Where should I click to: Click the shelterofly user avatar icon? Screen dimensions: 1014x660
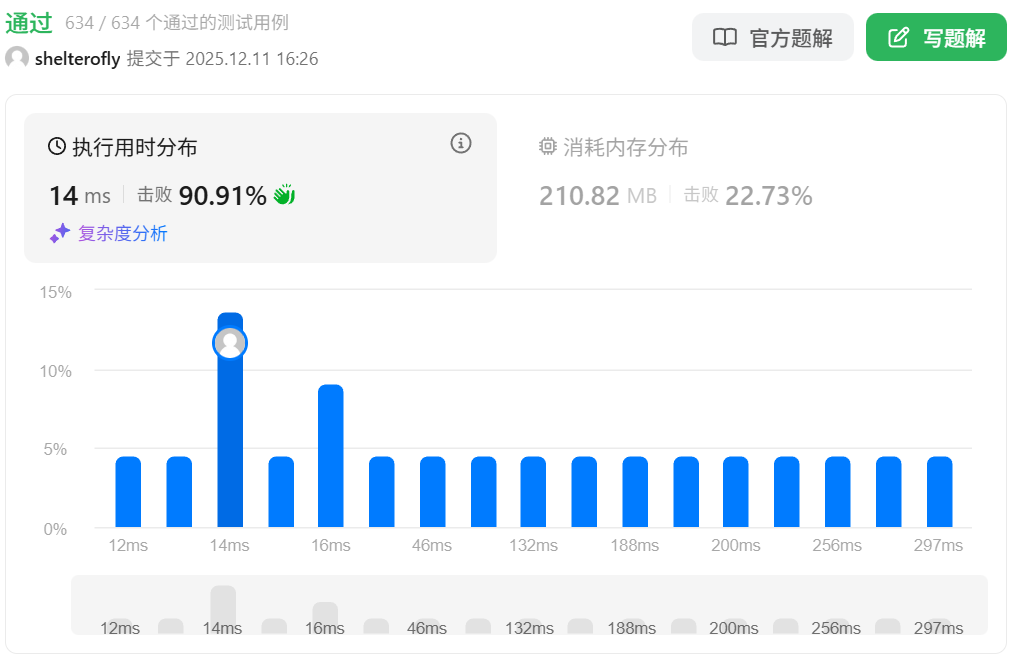click(x=17, y=58)
